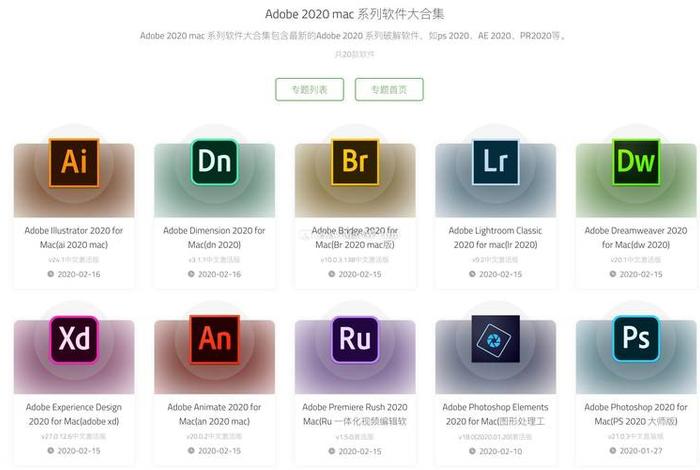Click the clock icon on Animate card
700x470 pixels.
point(191,451)
